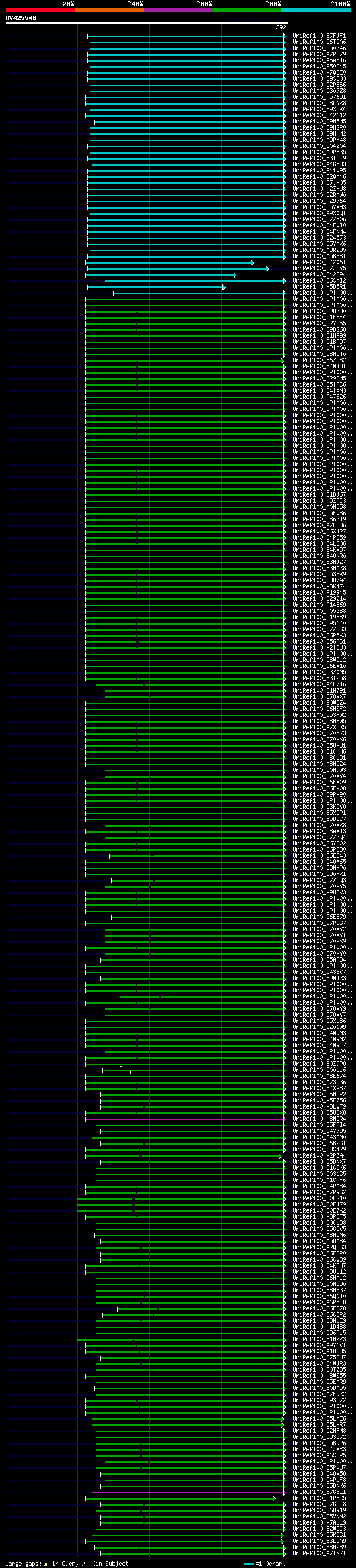Click hit label UniRef100_Q4KTH7
The image size is (356, 1568).
coord(319,1265)
